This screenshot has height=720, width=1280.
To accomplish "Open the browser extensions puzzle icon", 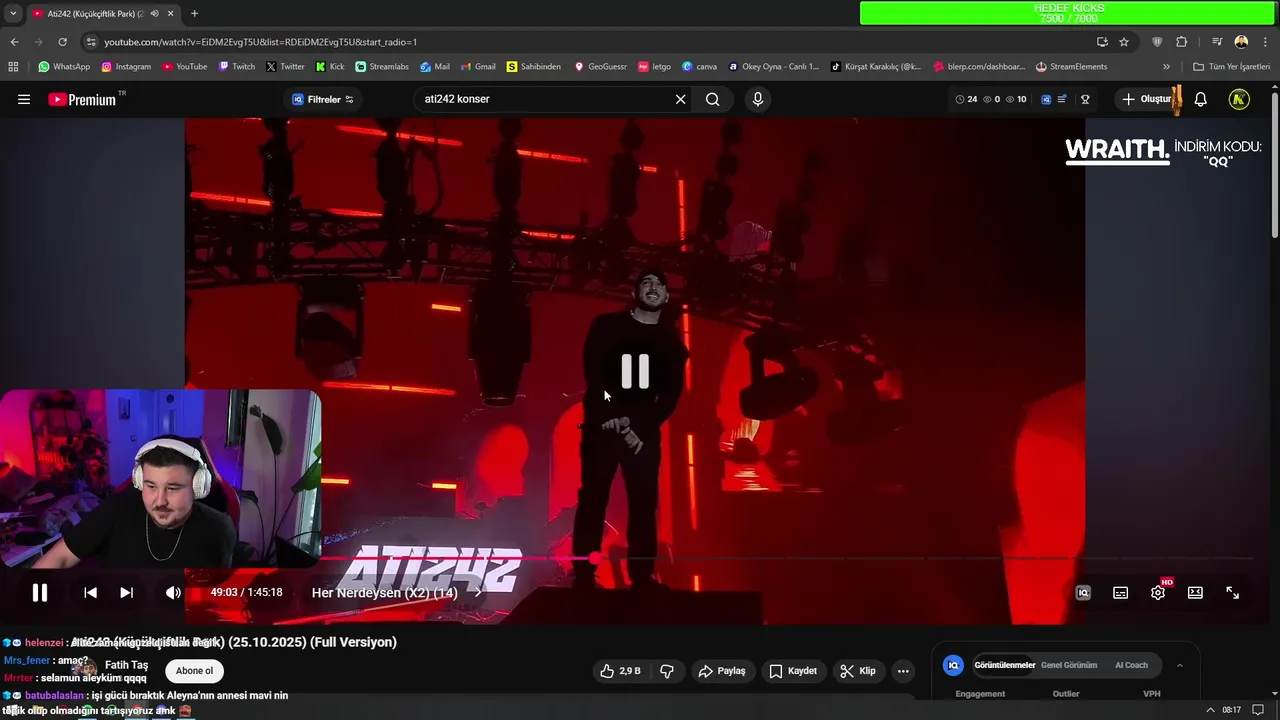I will click(1181, 42).
